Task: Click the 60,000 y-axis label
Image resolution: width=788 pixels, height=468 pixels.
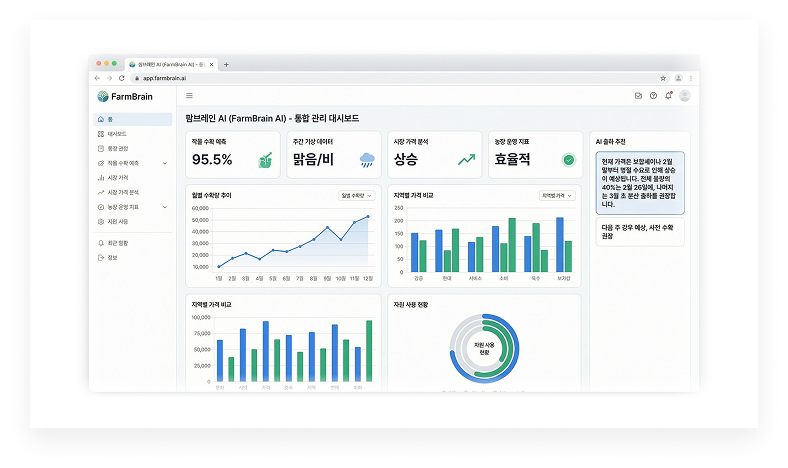Action: 200,208
